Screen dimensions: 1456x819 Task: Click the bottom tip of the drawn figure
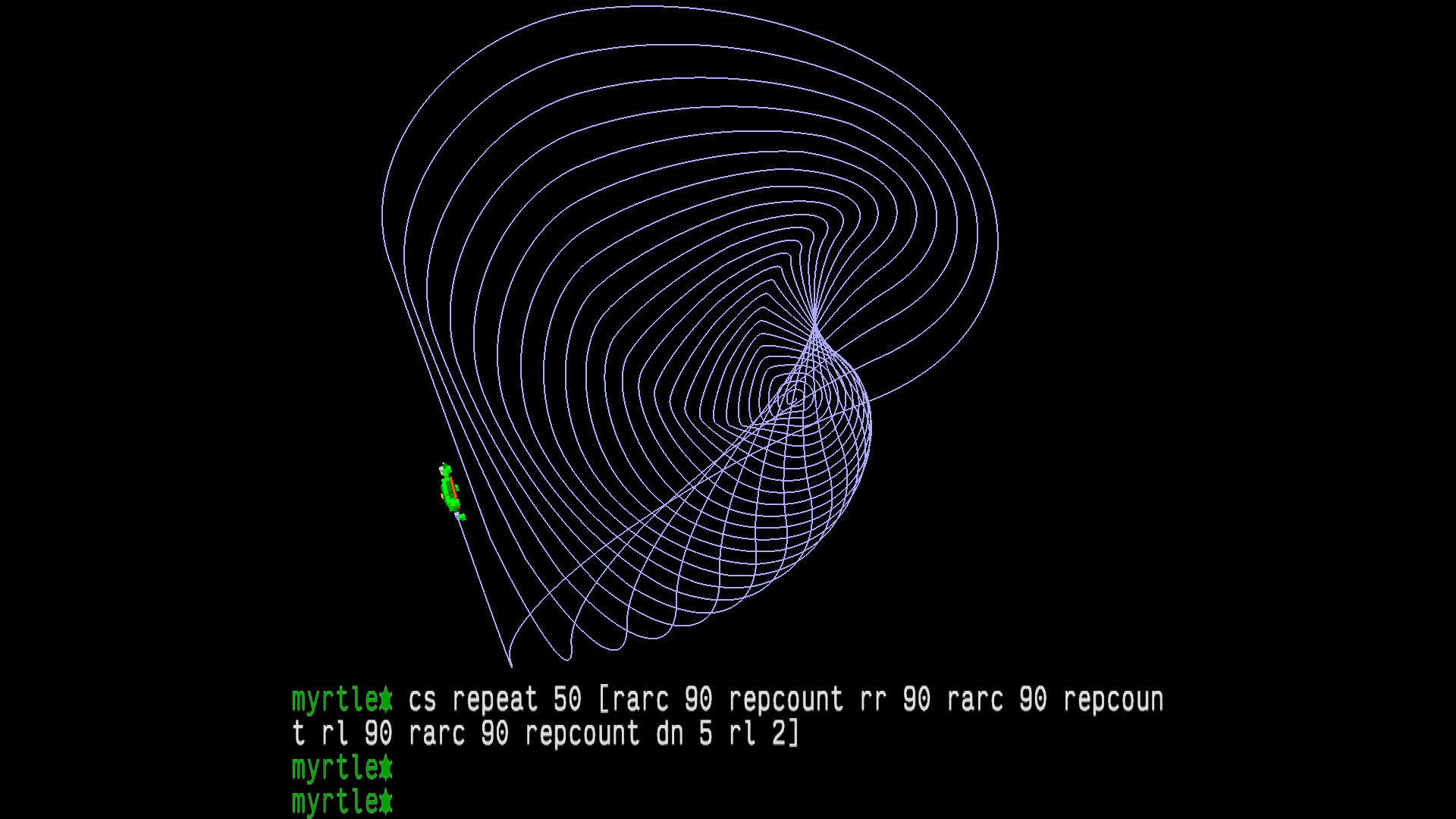(x=511, y=666)
